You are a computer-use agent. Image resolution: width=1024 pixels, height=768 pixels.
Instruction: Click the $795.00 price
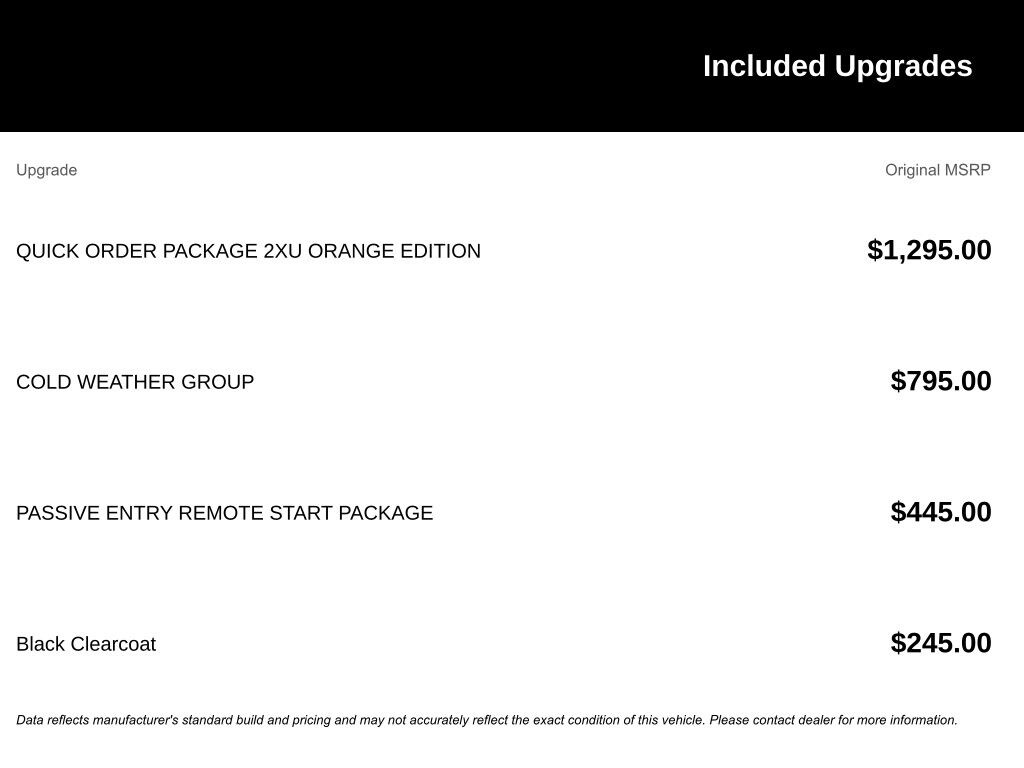tap(941, 381)
